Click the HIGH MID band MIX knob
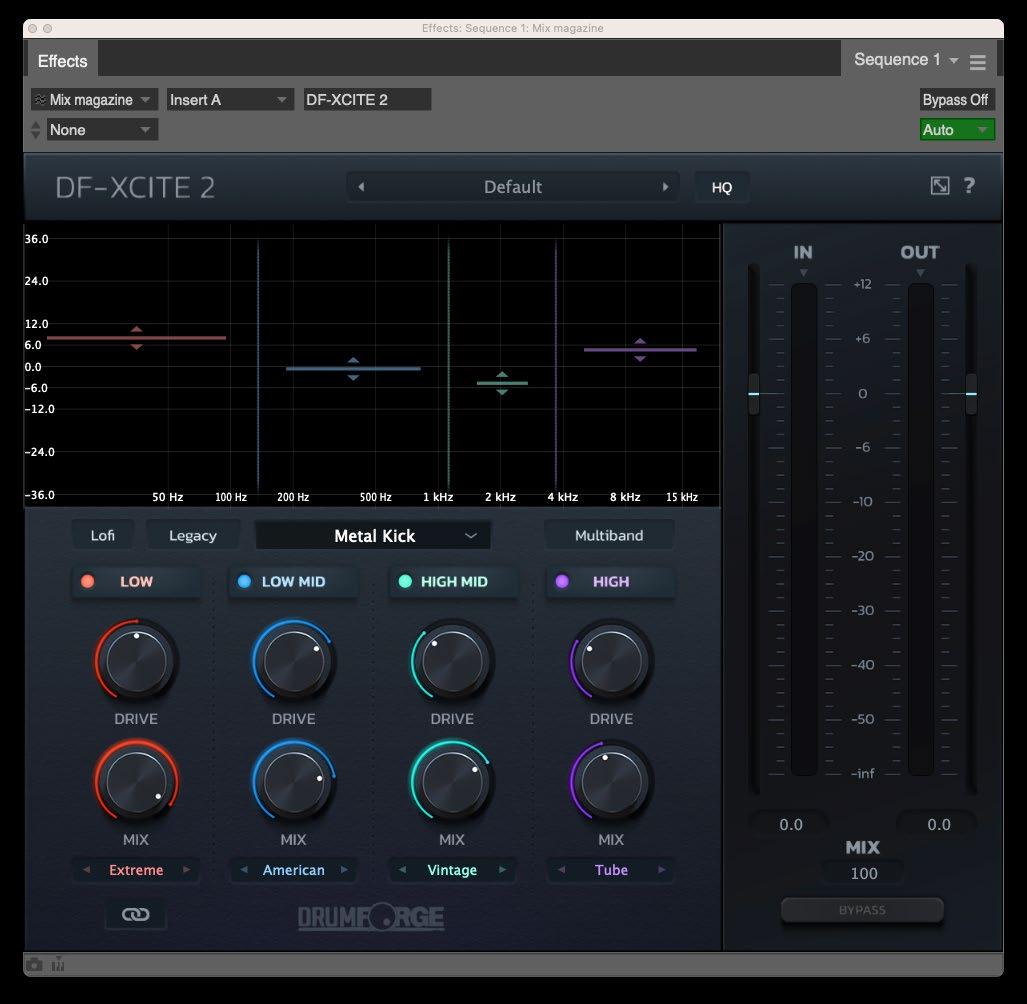 click(x=452, y=781)
